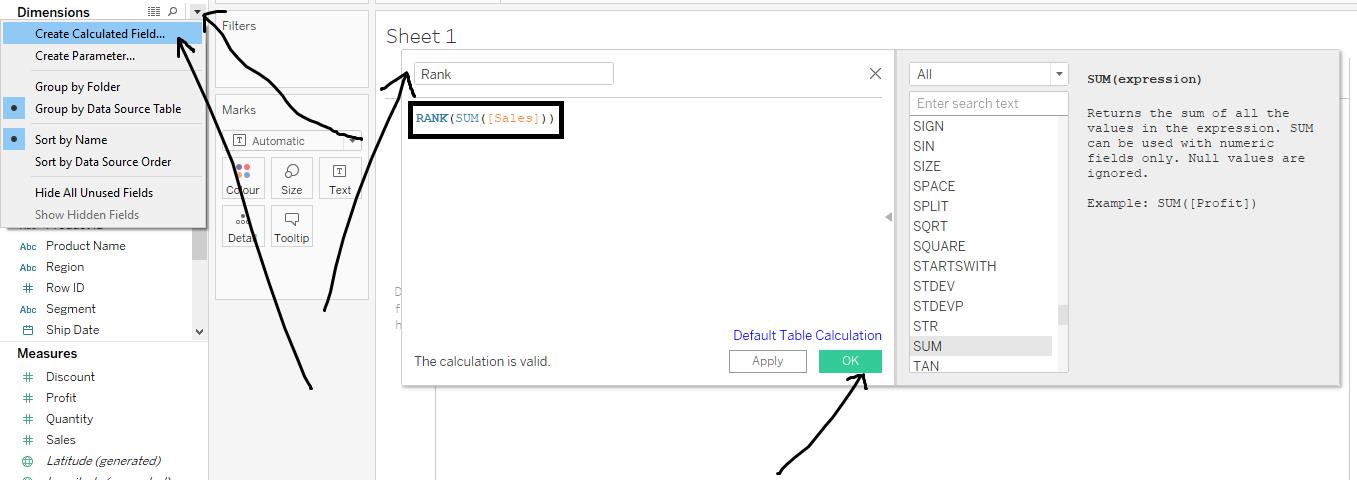1357x480 pixels.
Task: Select Sort by Name option
Action: point(71,140)
